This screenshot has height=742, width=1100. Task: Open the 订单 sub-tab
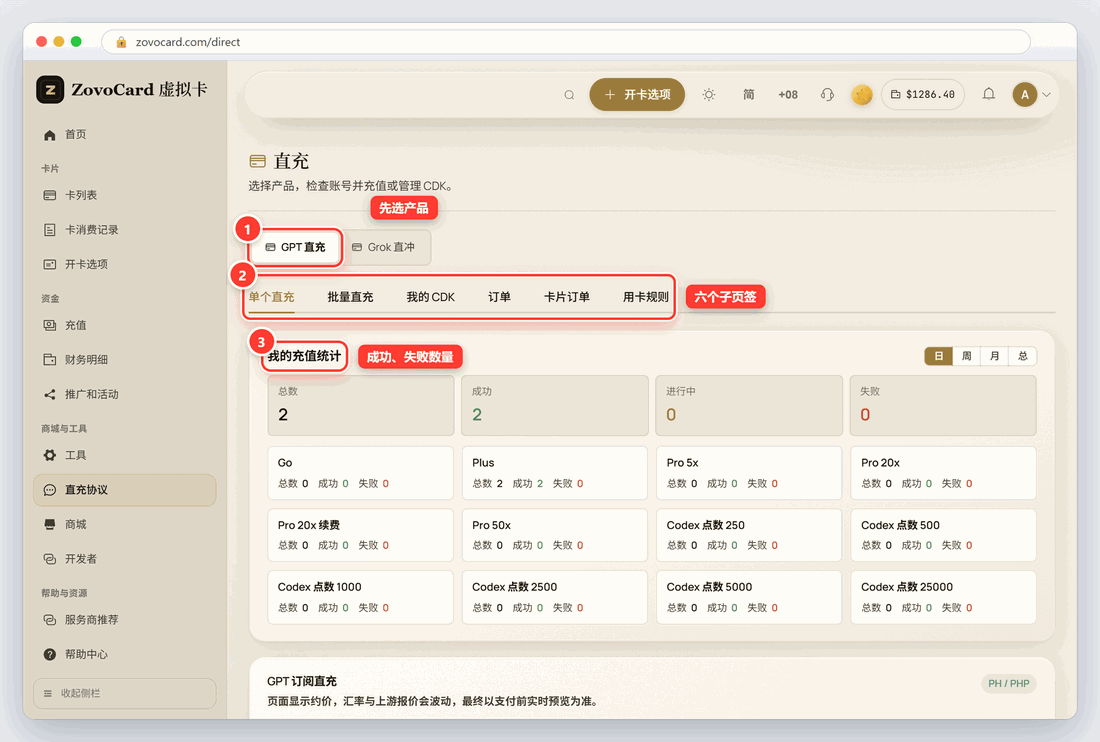coord(499,297)
